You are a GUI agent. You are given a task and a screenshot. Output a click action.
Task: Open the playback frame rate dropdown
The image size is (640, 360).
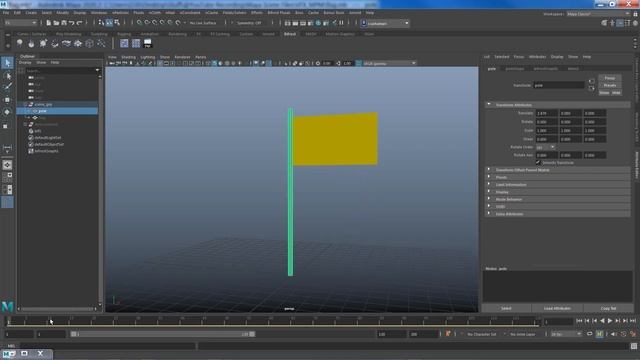(x=566, y=334)
